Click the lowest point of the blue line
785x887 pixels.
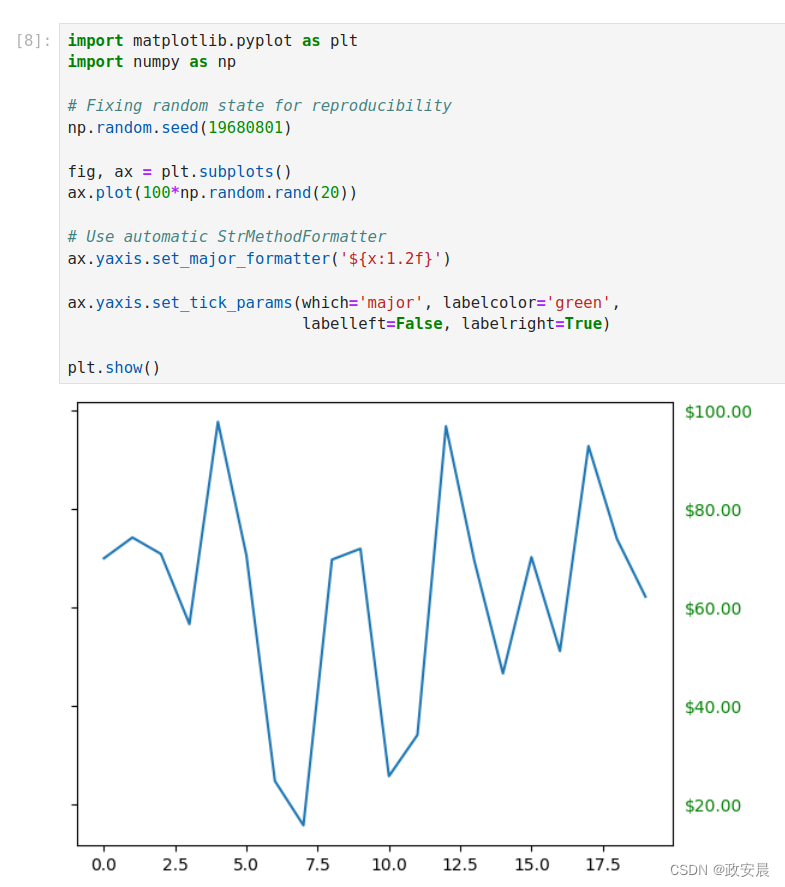click(303, 825)
